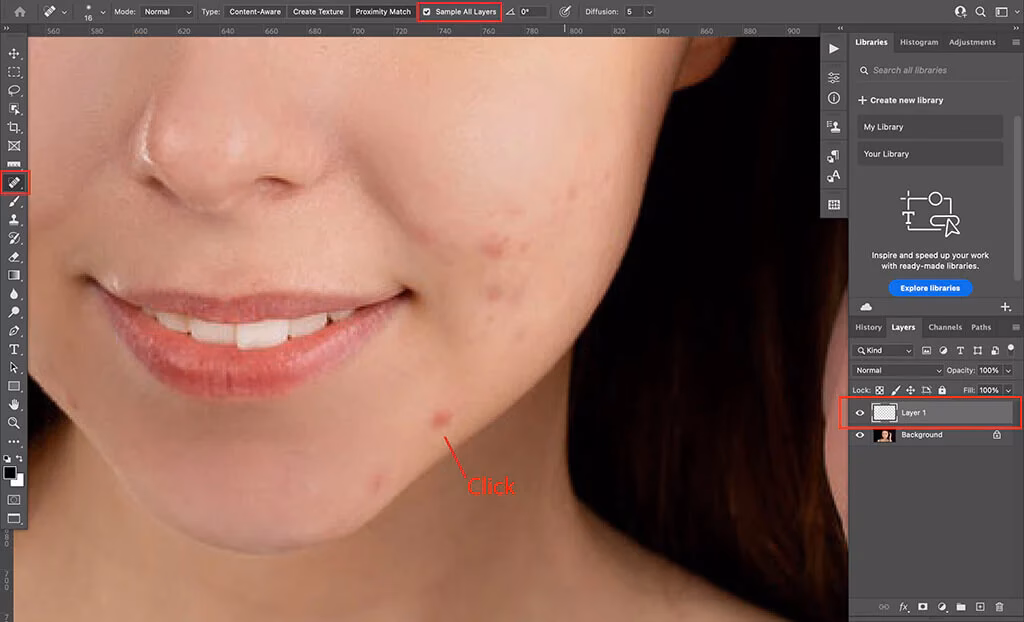Pick the Horizontal Type tool
The image size is (1024, 622).
(x=14, y=349)
